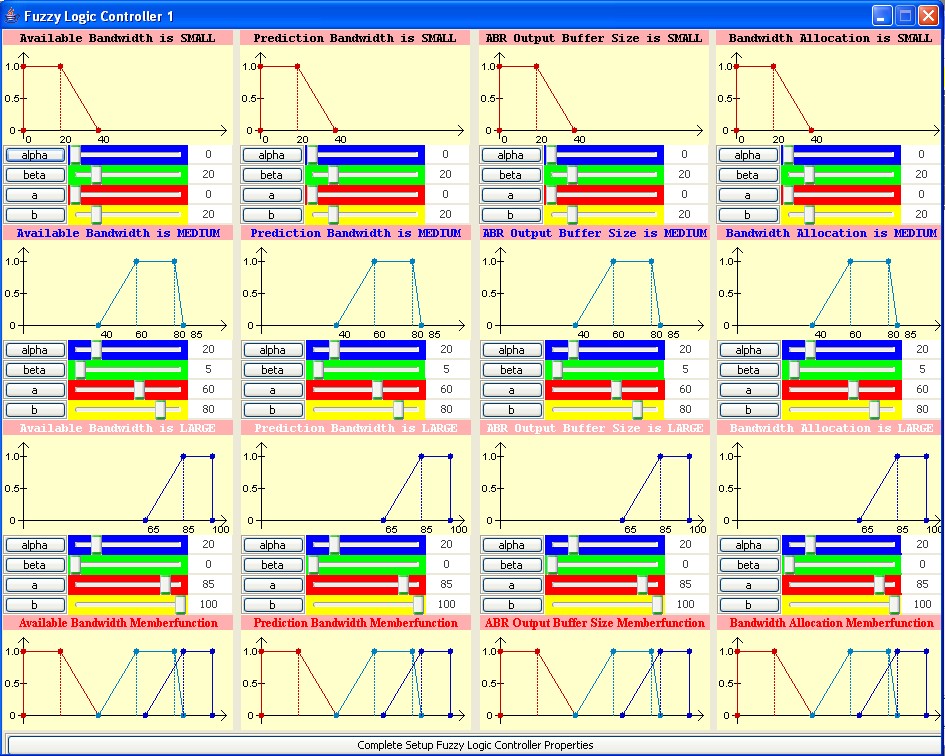Click the red a slider for Prediction Bandwidth LARGE
Viewport: 945px width, 756px height.
[x=365, y=585]
